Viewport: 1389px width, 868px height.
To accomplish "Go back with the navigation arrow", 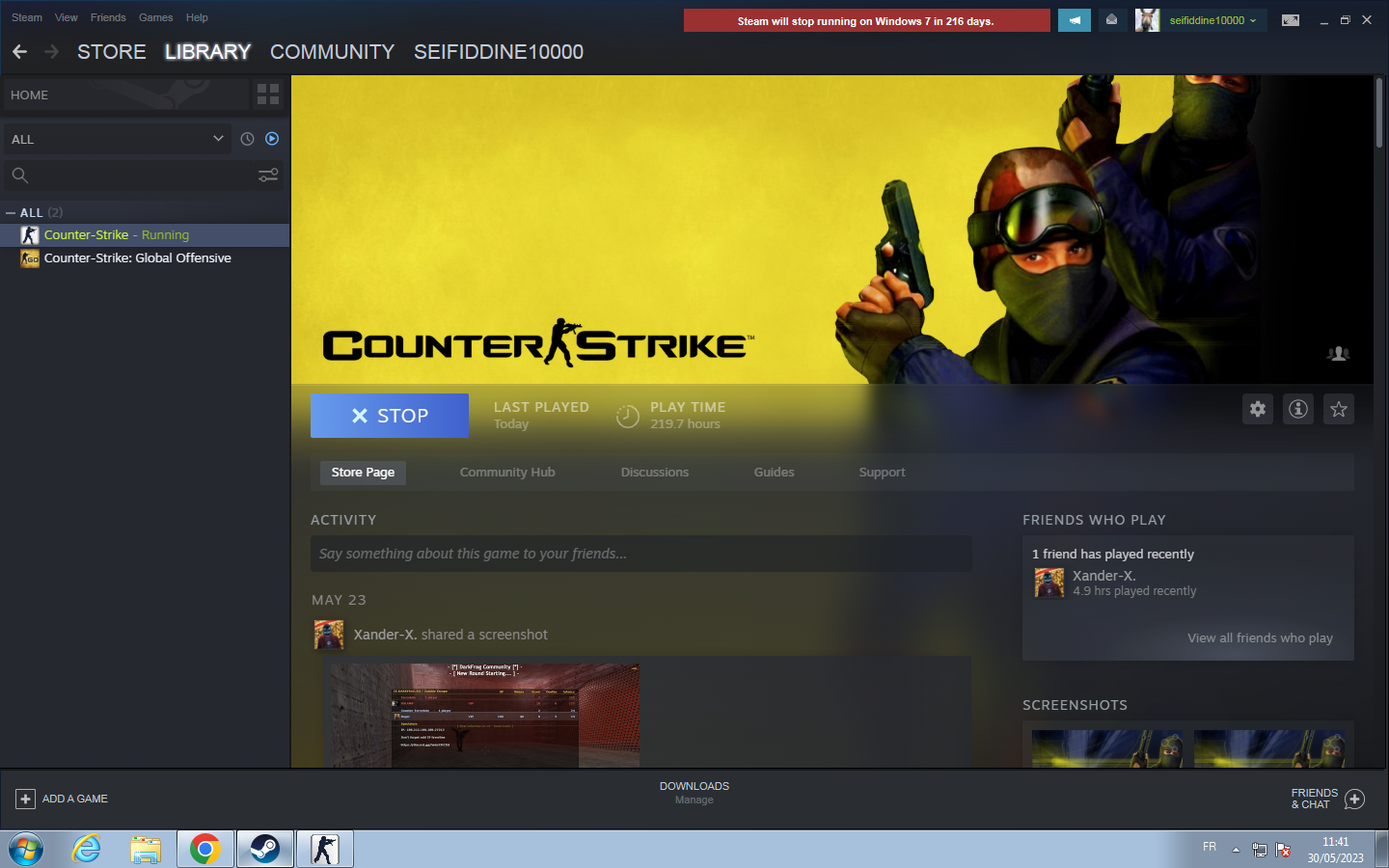I will click(x=20, y=52).
